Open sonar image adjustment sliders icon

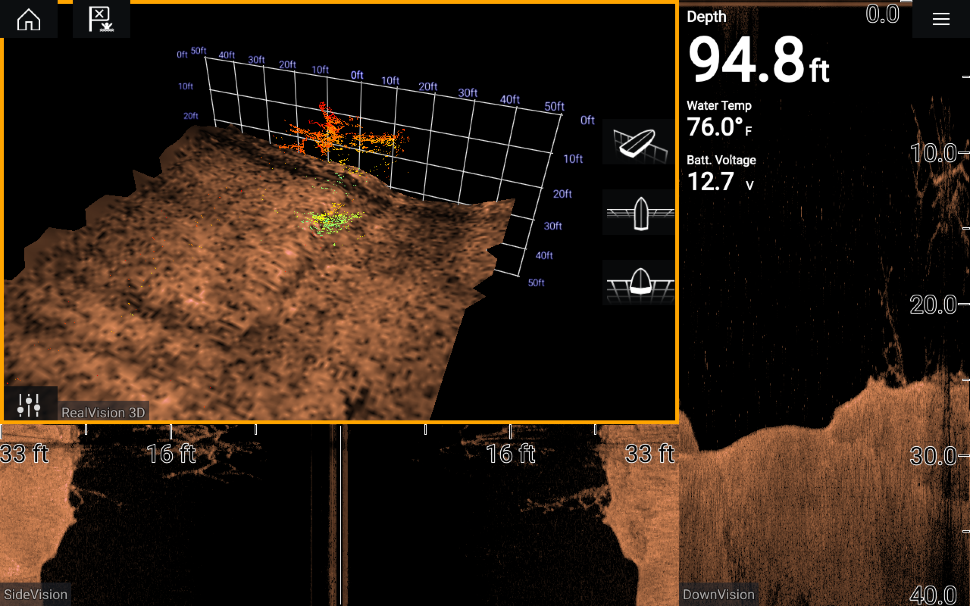[30, 404]
